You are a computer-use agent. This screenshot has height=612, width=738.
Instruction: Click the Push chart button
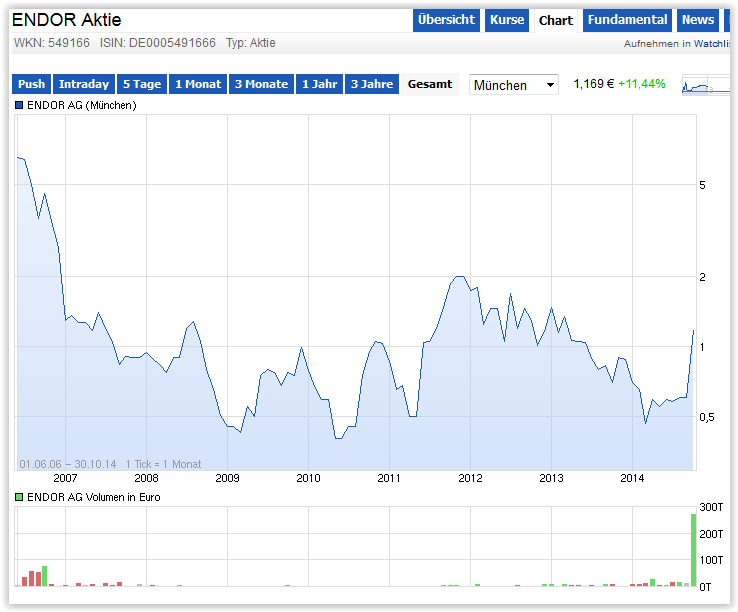31,84
